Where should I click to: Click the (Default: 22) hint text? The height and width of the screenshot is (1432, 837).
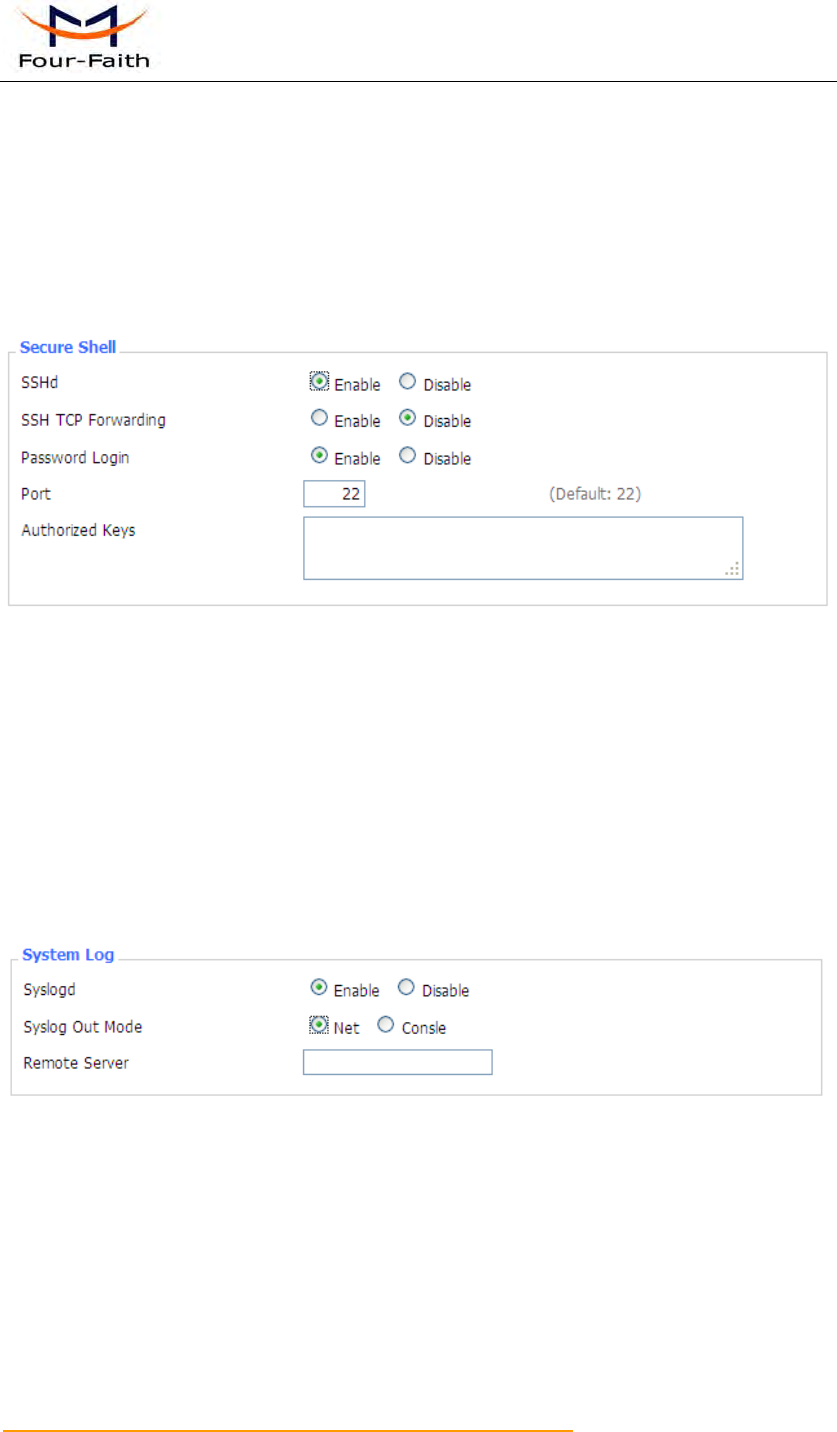[595, 494]
